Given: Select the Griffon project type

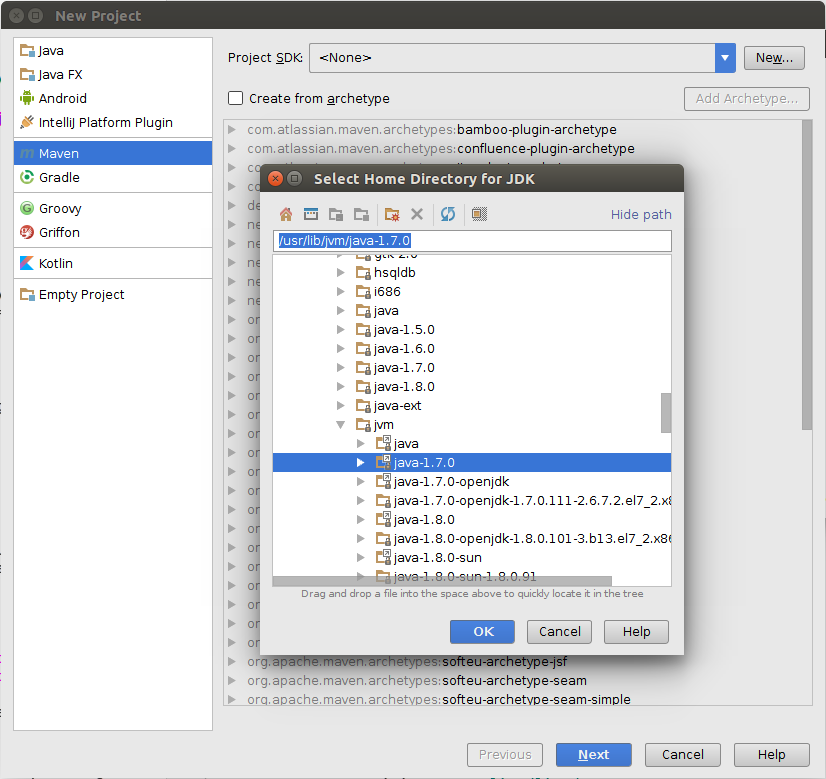Looking at the screenshot, I should click(113, 232).
